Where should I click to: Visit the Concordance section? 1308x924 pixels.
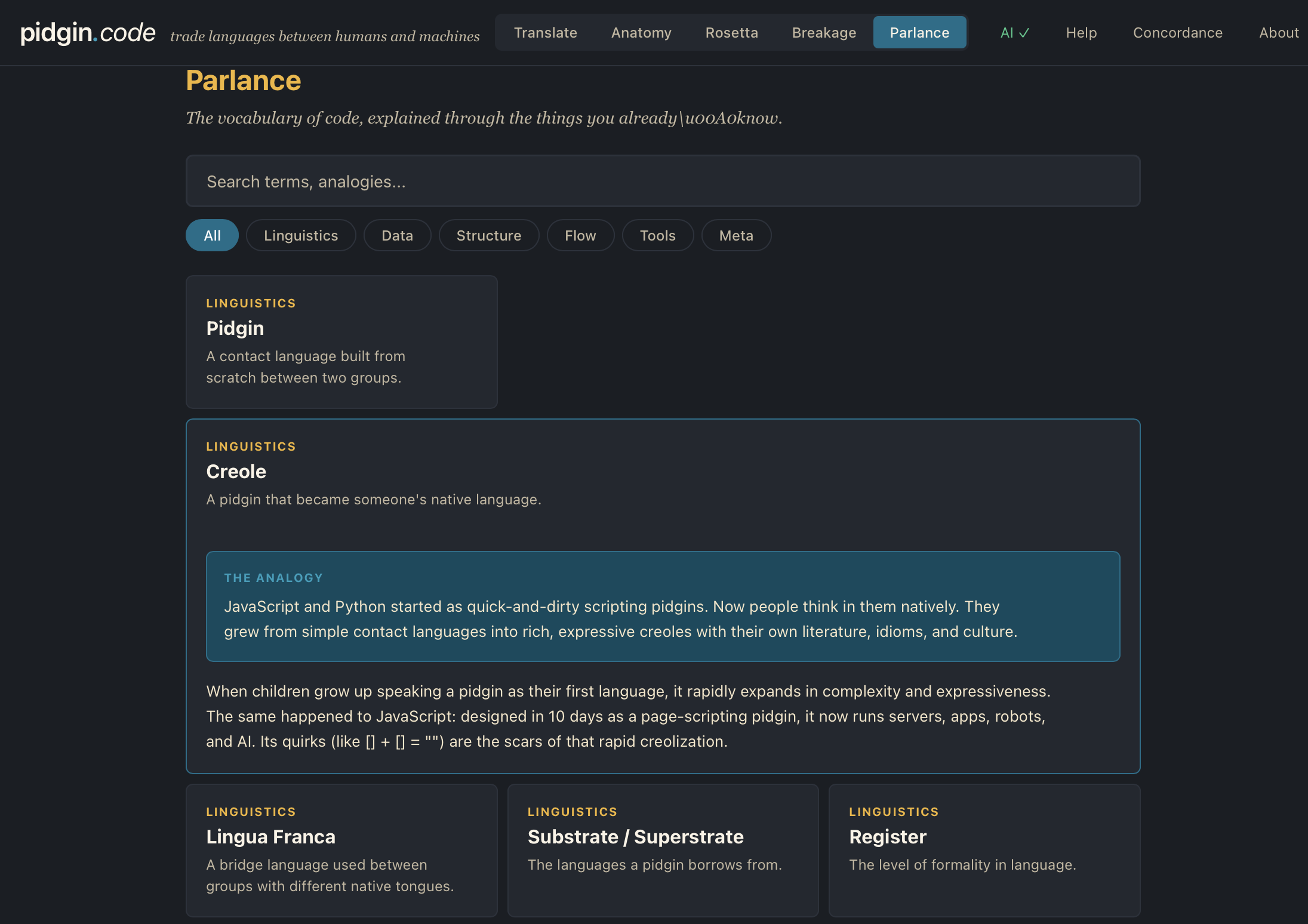click(1177, 33)
